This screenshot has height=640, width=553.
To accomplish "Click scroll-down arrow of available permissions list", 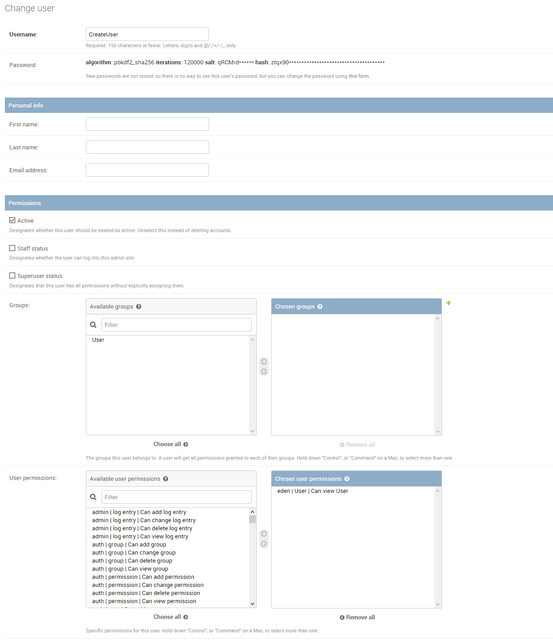I will click(253, 604).
